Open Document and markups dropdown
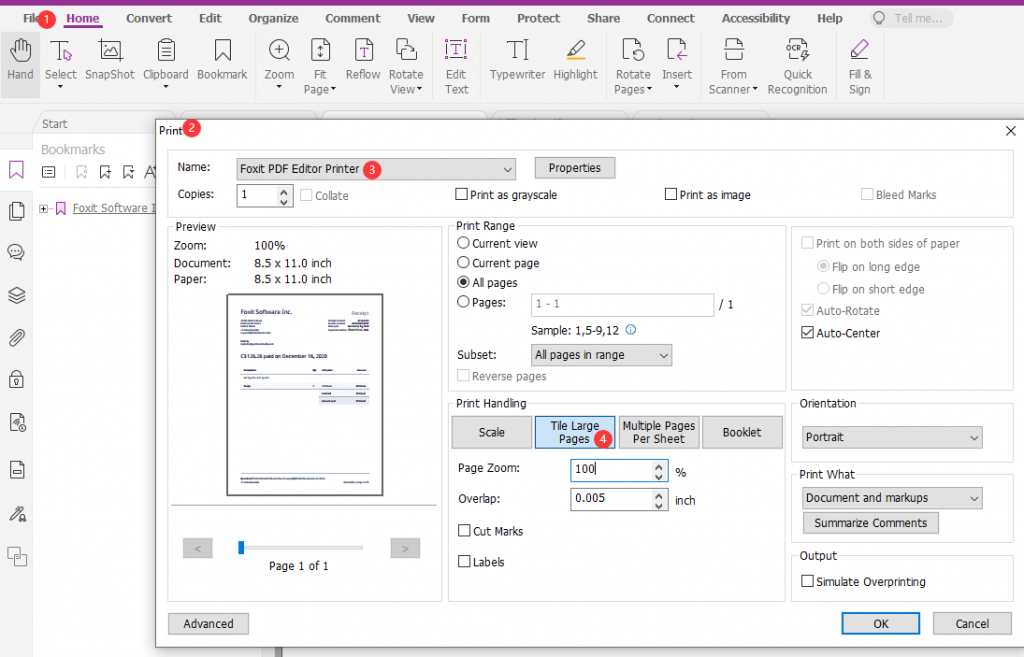 [x=892, y=498]
